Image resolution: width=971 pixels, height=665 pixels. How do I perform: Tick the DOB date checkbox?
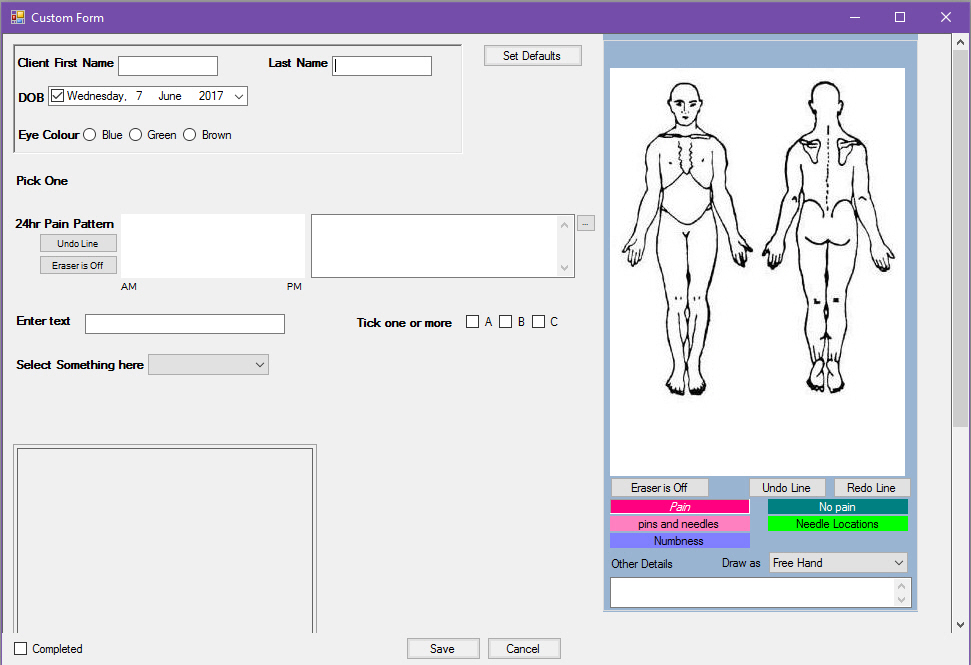coord(57,96)
